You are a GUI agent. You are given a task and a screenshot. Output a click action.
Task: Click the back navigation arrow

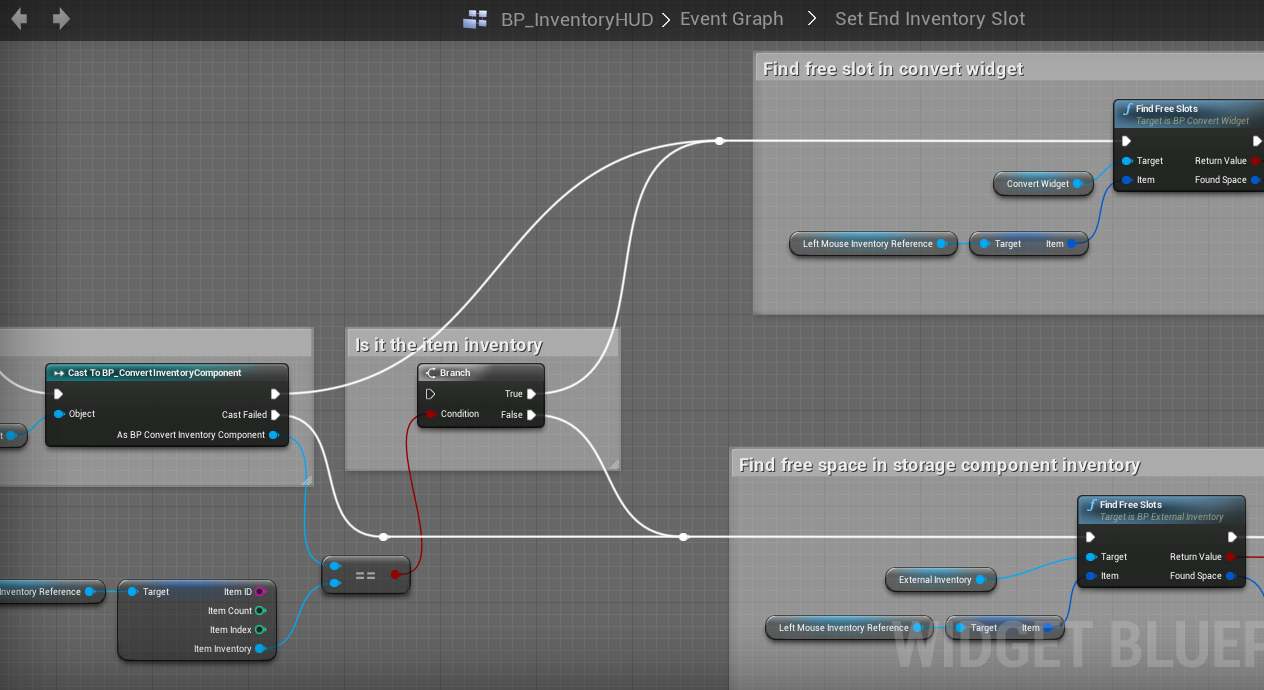tap(19, 19)
